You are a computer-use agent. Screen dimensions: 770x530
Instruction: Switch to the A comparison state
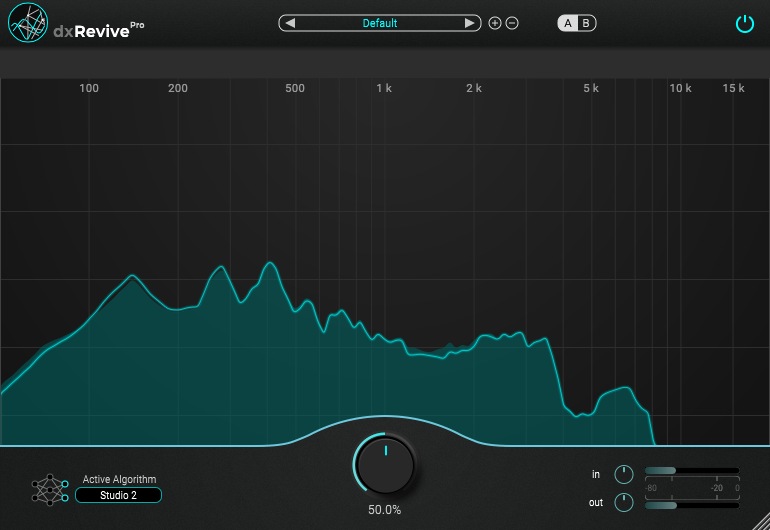click(x=568, y=23)
